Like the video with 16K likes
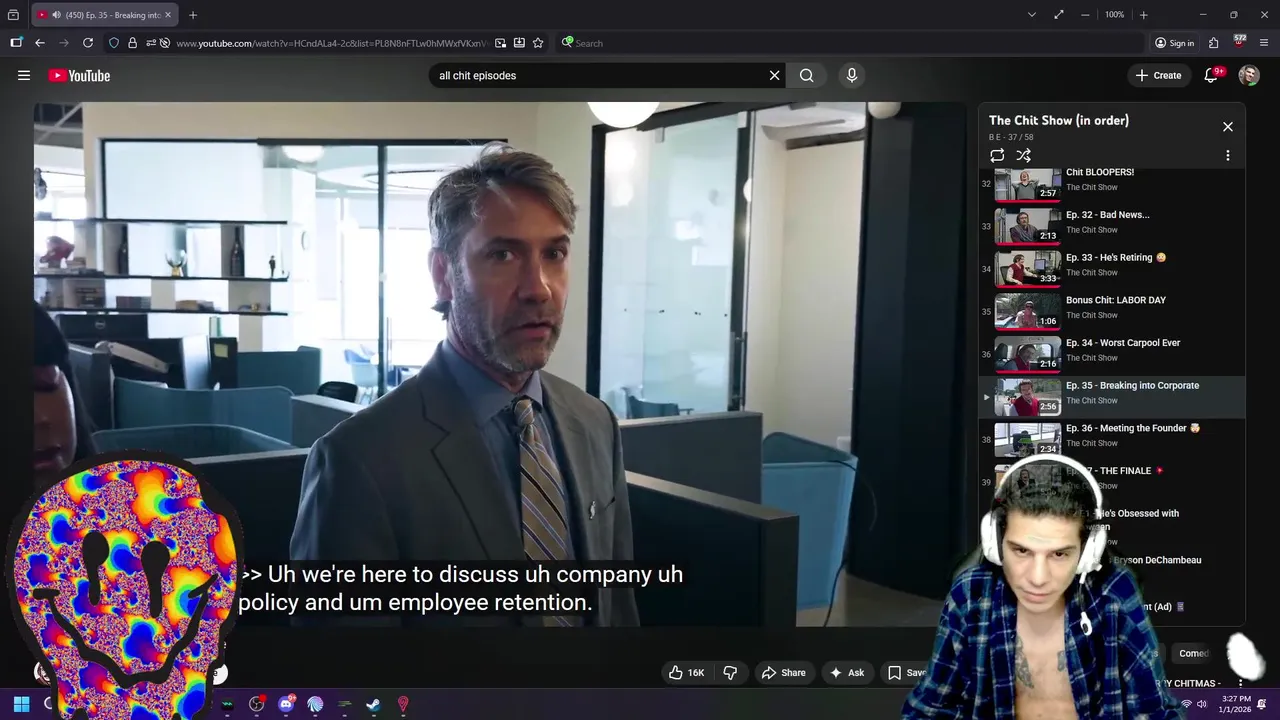 pos(687,673)
